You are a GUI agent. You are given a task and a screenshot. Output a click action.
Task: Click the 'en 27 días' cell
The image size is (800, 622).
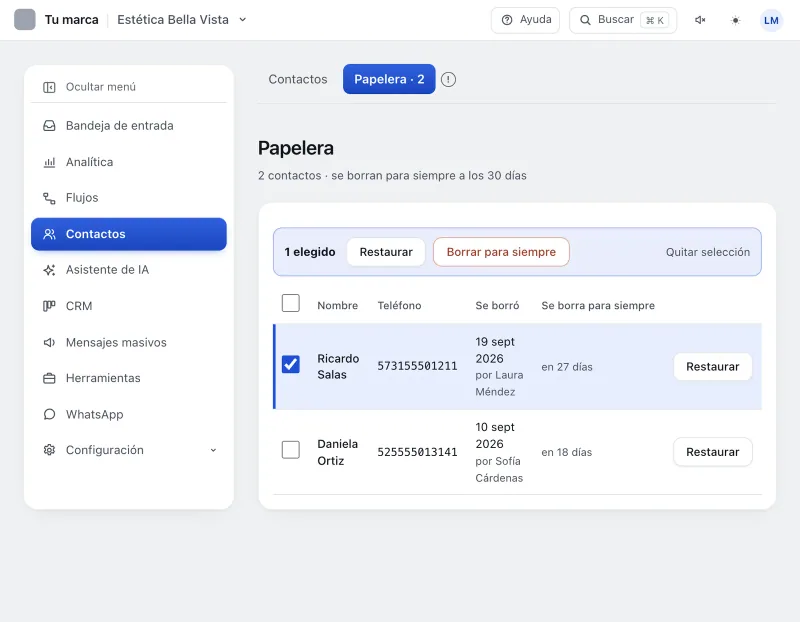point(567,367)
